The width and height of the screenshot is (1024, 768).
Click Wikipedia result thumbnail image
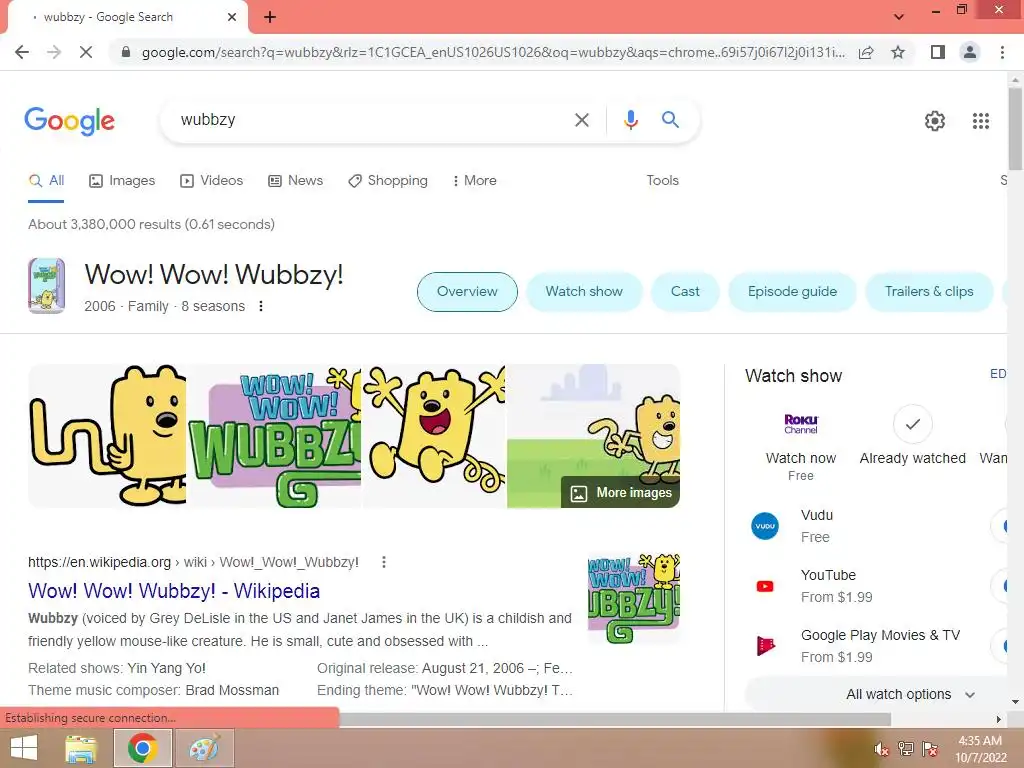633,598
